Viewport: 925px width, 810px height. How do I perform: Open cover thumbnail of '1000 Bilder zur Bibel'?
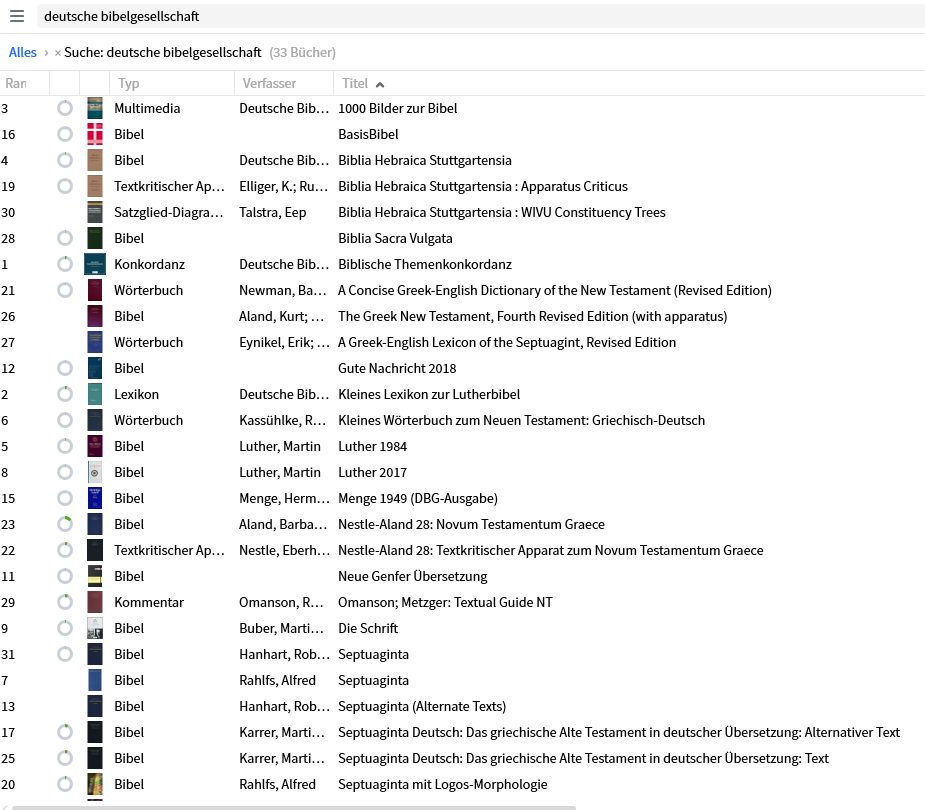(x=94, y=108)
